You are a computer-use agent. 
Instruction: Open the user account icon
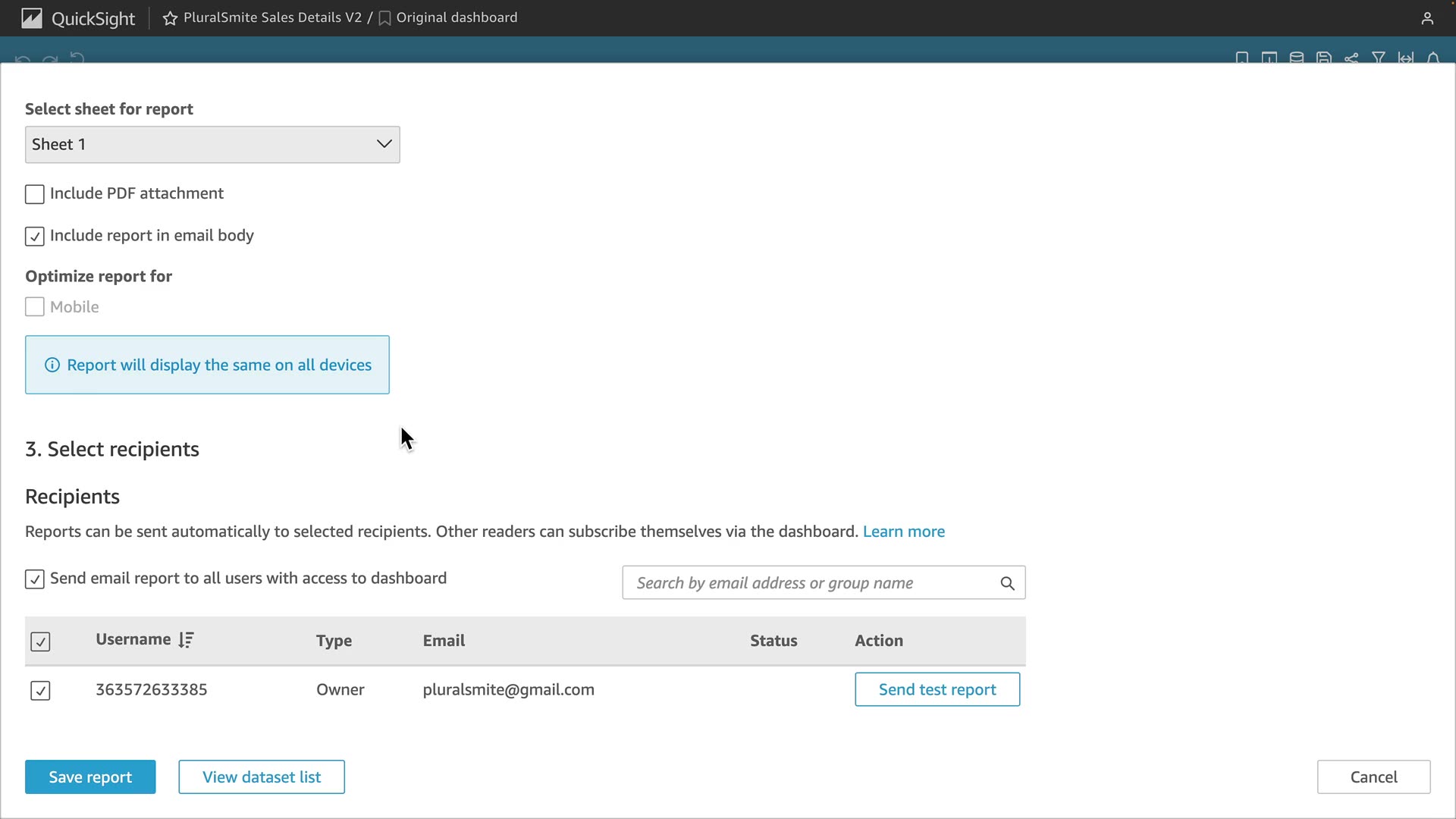[1427, 18]
